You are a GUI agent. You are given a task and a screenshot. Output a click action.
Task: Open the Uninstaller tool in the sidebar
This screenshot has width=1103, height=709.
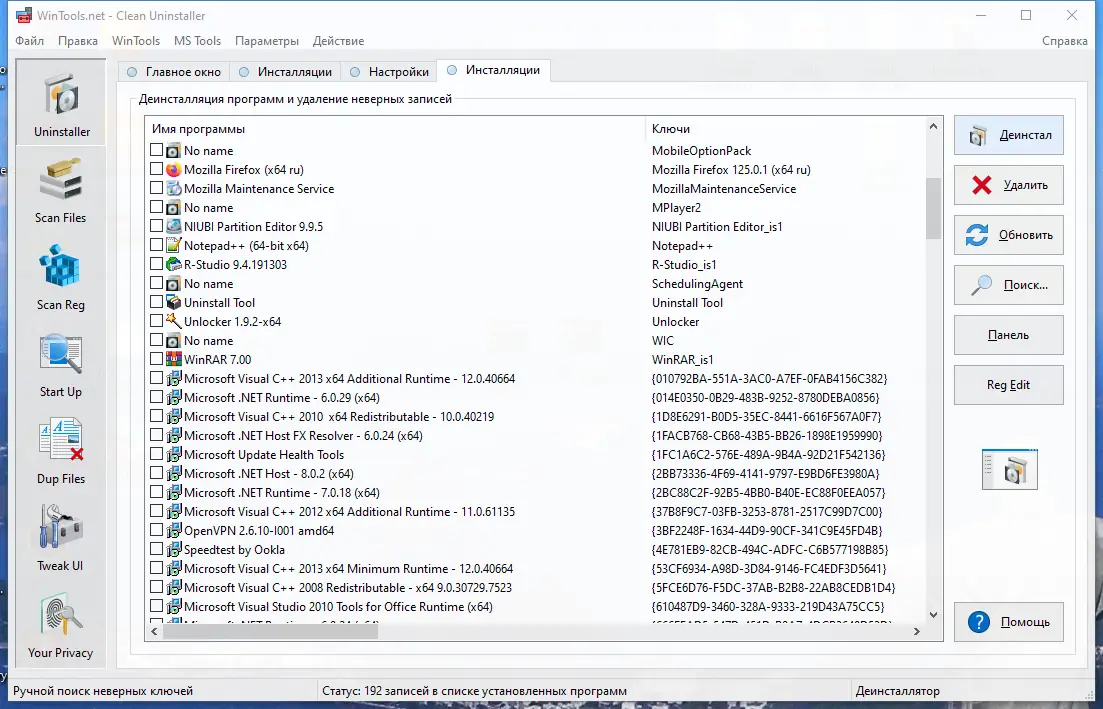(x=61, y=103)
